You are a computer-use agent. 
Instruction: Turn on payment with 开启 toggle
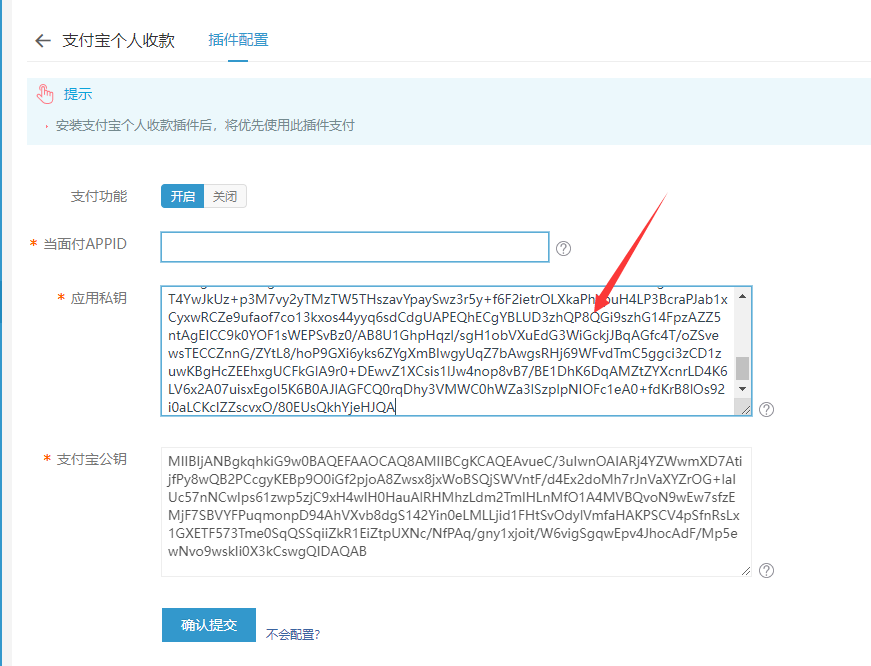click(x=183, y=196)
